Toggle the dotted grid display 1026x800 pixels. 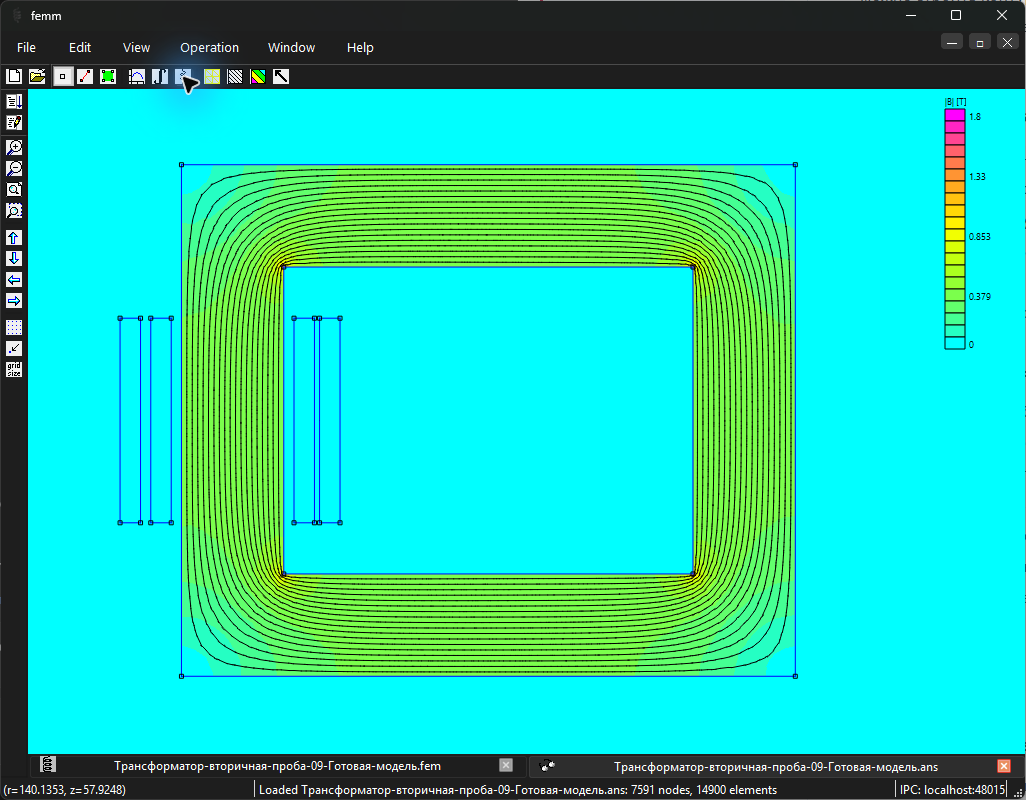click(14, 327)
